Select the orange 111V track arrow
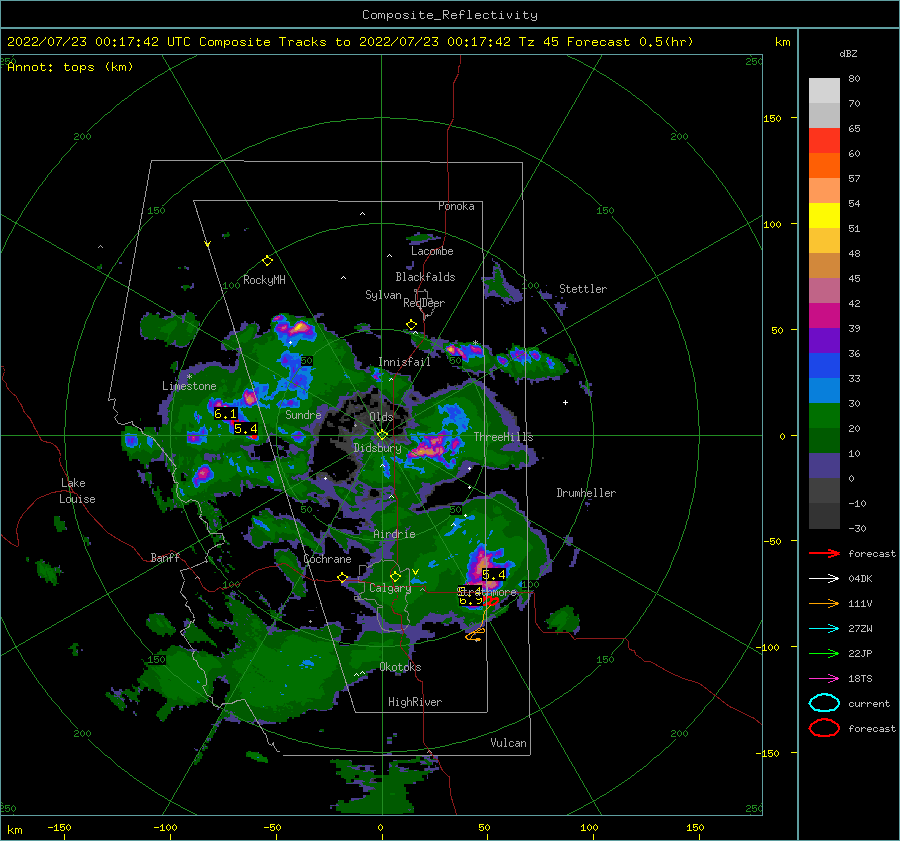This screenshot has width=900, height=841. coord(824,603)
